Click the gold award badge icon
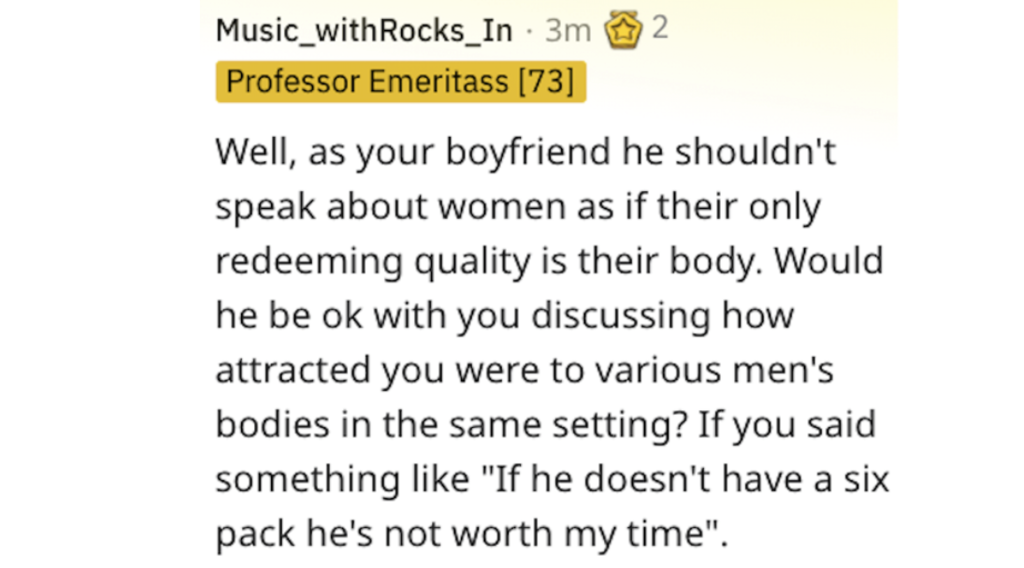1024x568 pixels. point(623,30)
